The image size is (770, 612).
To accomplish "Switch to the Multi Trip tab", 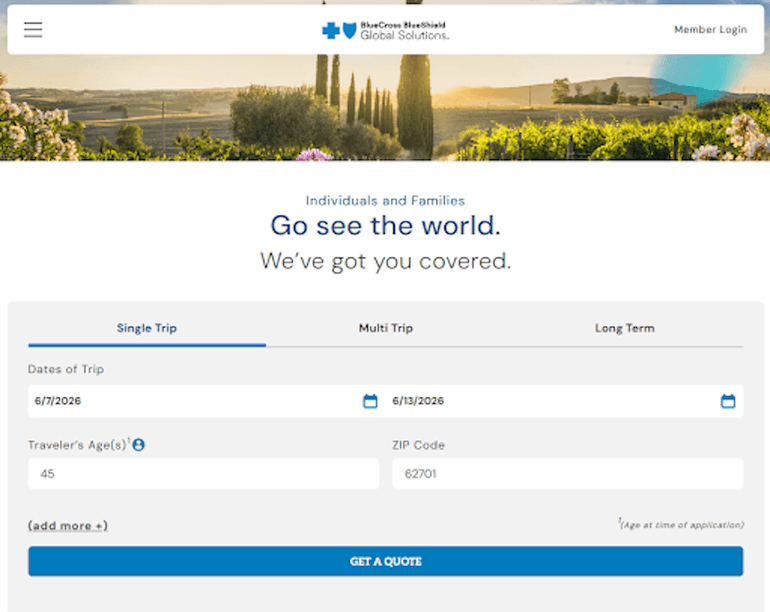I will [x=385, y=329].
